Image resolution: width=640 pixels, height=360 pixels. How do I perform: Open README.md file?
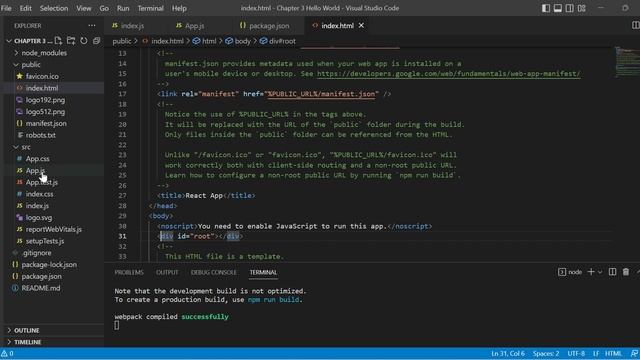click(x=41, y=288)
